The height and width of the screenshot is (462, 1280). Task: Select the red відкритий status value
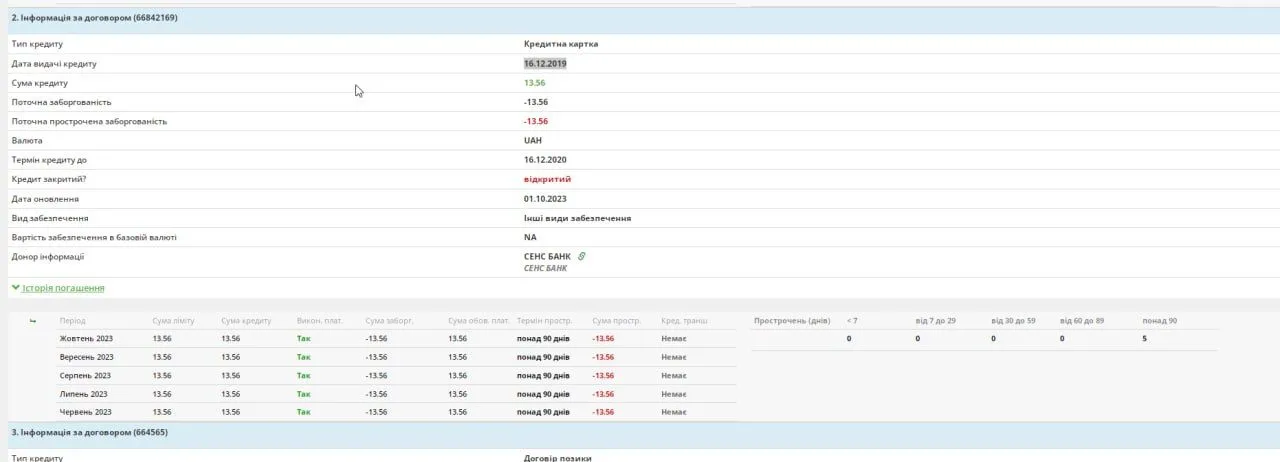pyautogui.click(x=547, y=179)
